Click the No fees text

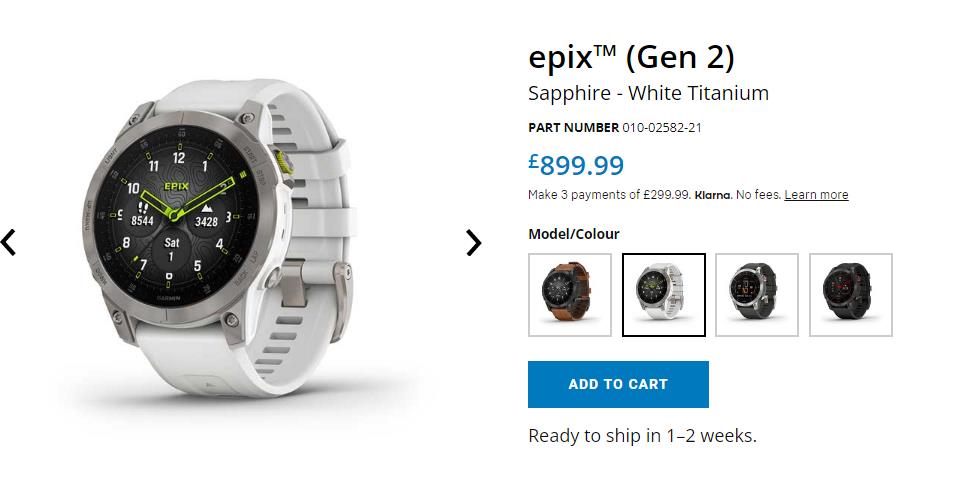(x=758, y=195)
